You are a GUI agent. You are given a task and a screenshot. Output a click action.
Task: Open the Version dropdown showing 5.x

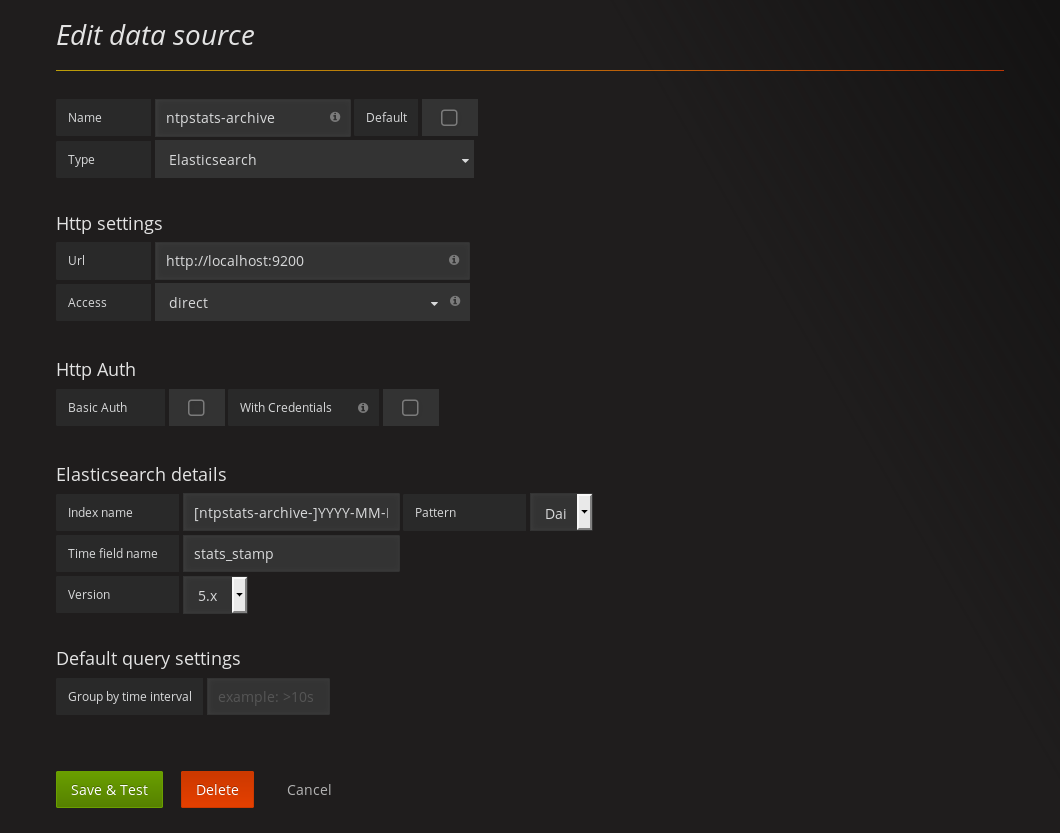click(x=215, y=595)
